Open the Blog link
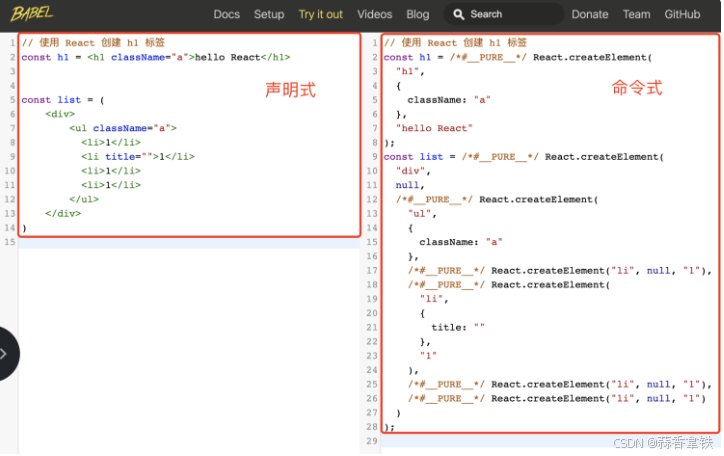The height and width of the screenshot is (456, 724). tap(418, 14)
